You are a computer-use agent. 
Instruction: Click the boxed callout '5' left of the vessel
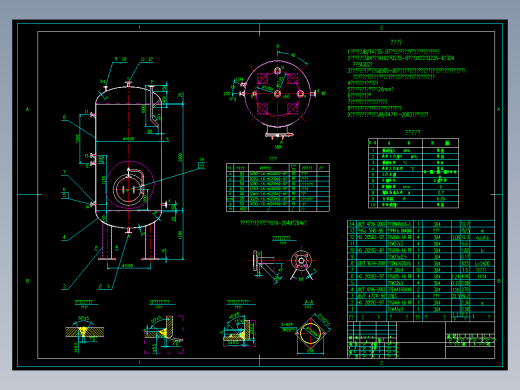(65, 195)
